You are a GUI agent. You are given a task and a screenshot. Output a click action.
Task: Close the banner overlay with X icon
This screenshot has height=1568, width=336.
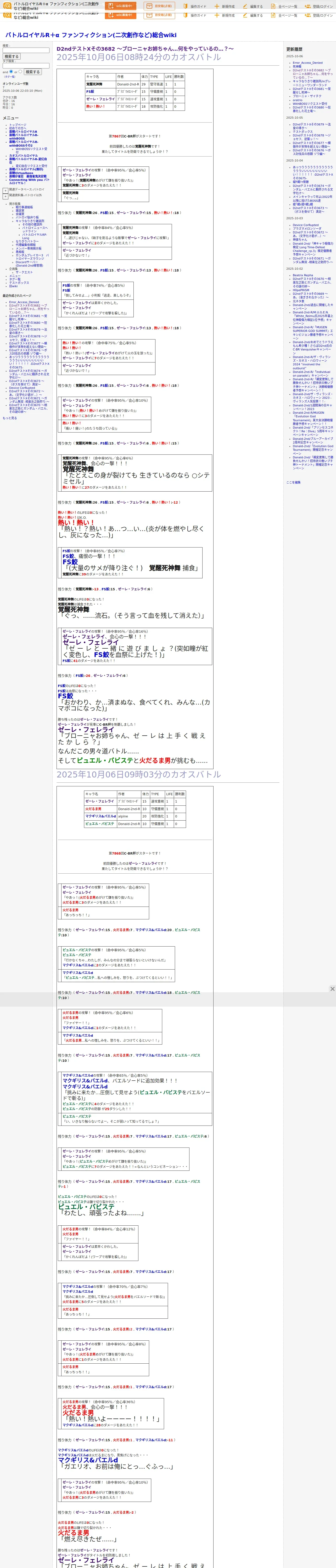click(332, 989)
